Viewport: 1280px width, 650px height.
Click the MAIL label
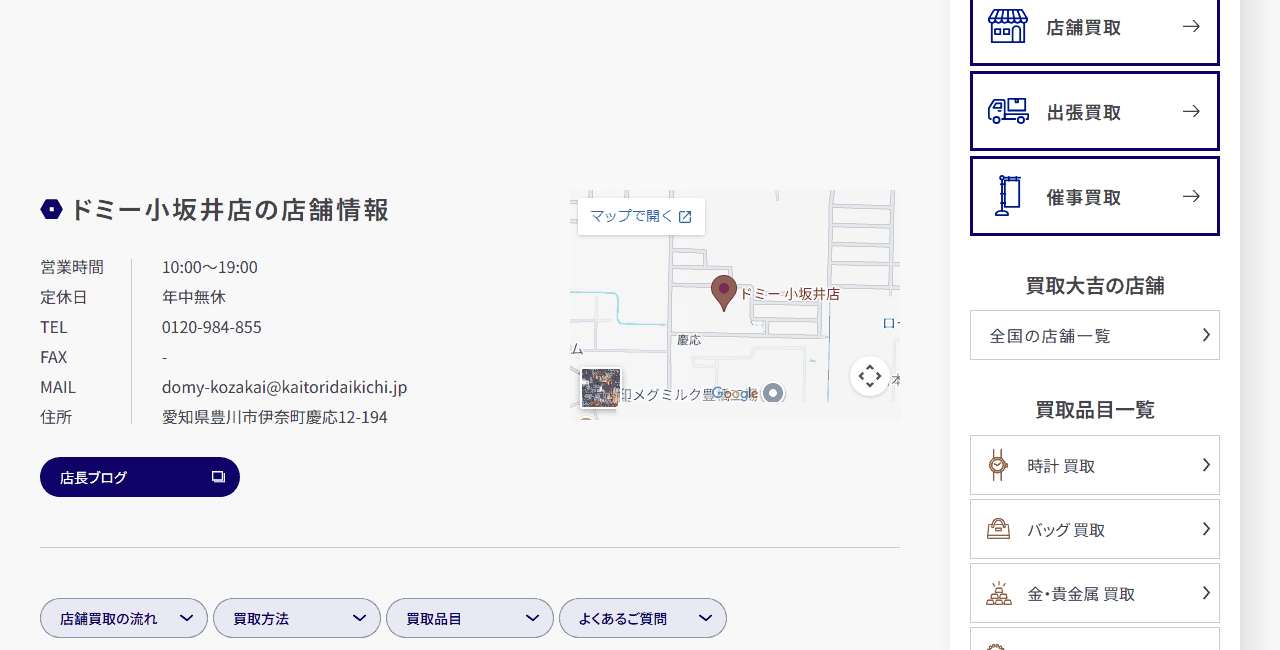[58, 387]
